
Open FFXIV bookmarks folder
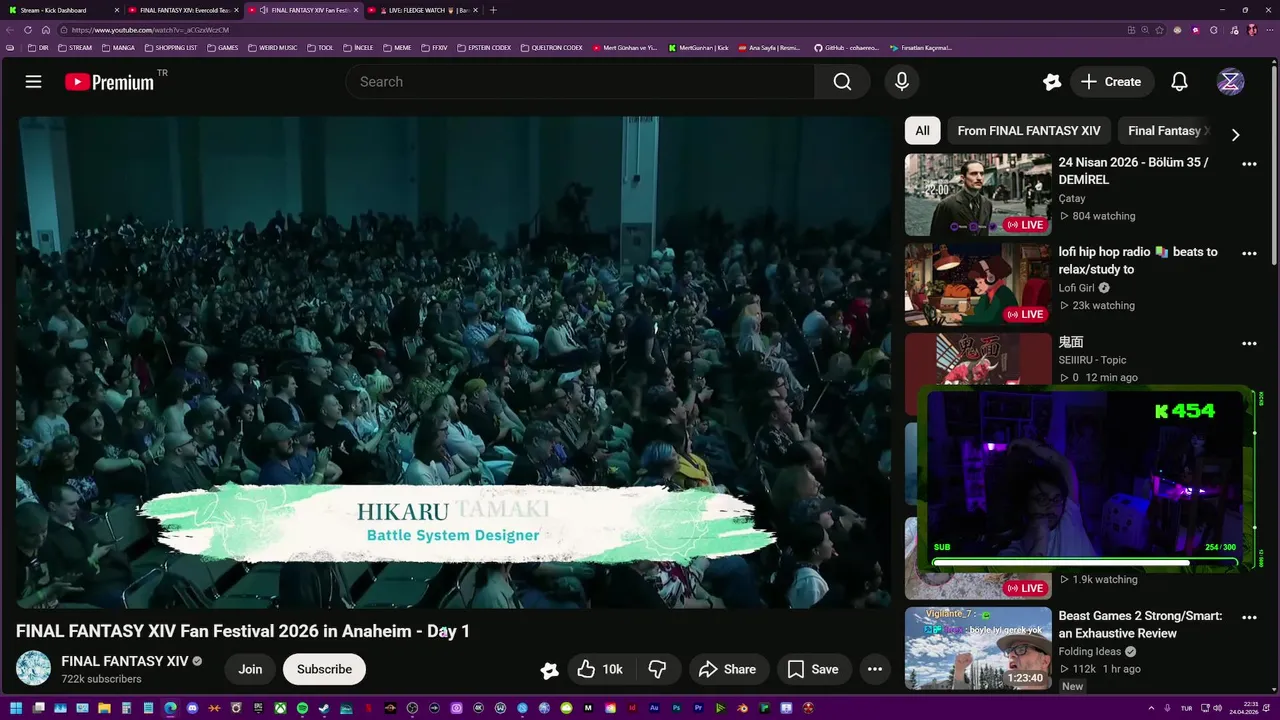click(434, 47)
